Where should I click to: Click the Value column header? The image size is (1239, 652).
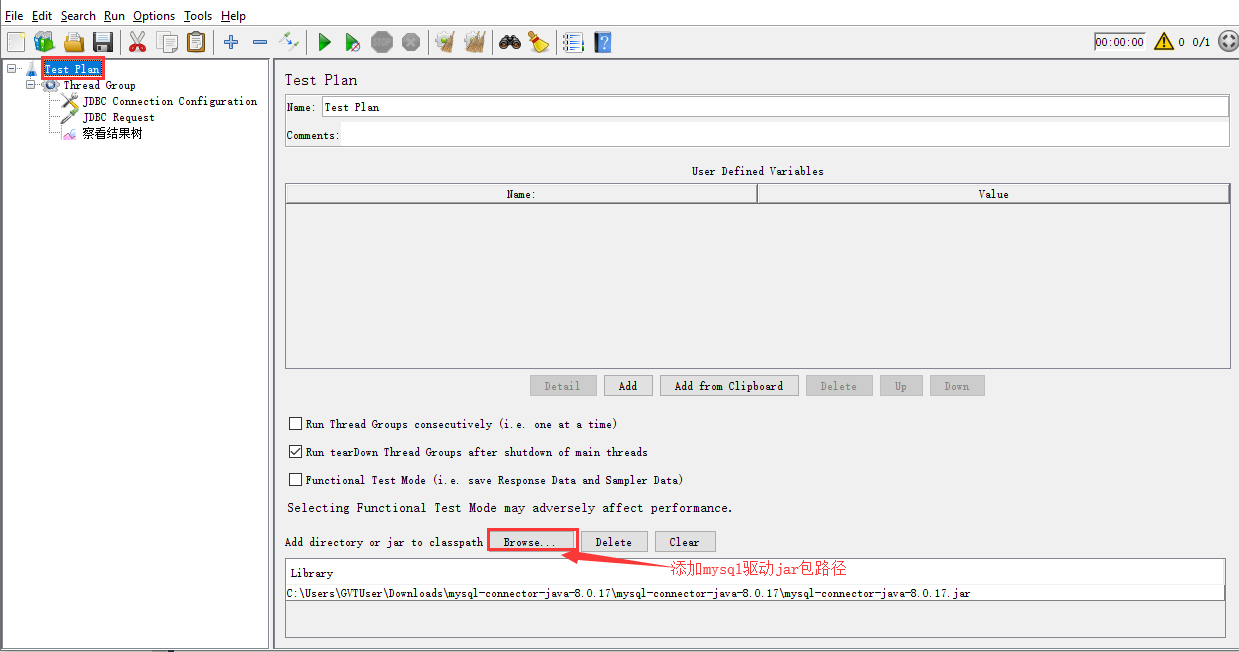[993, 194]
